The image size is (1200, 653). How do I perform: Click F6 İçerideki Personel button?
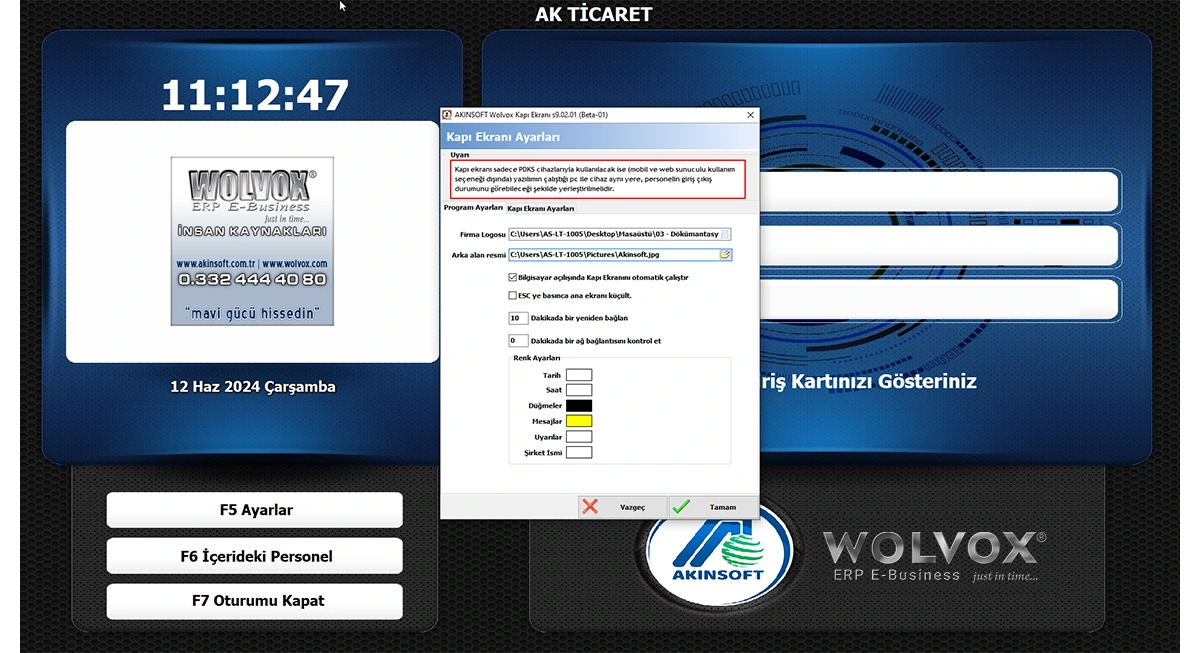(x=255, y=556)
